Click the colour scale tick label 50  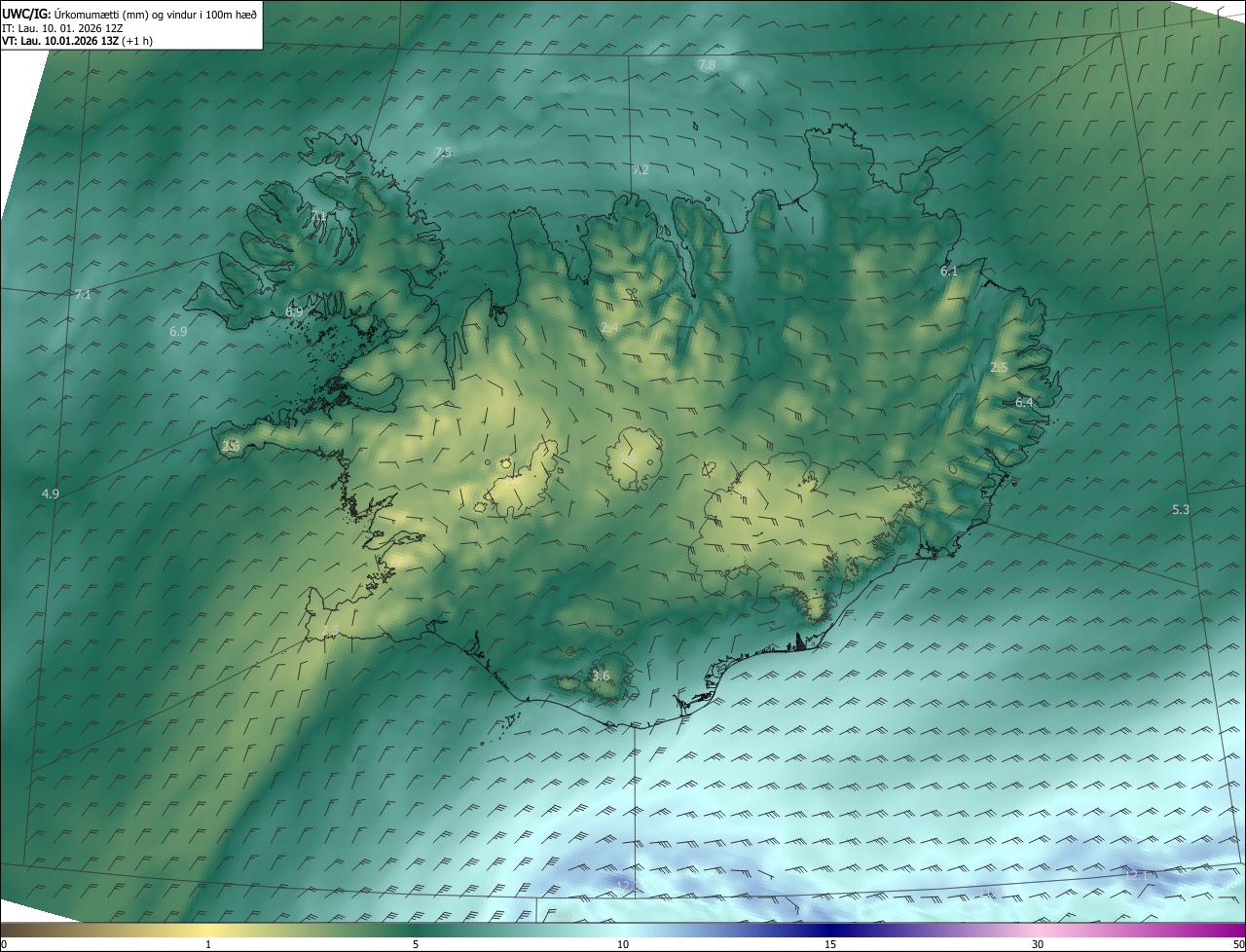click(x=1238, y=945)
